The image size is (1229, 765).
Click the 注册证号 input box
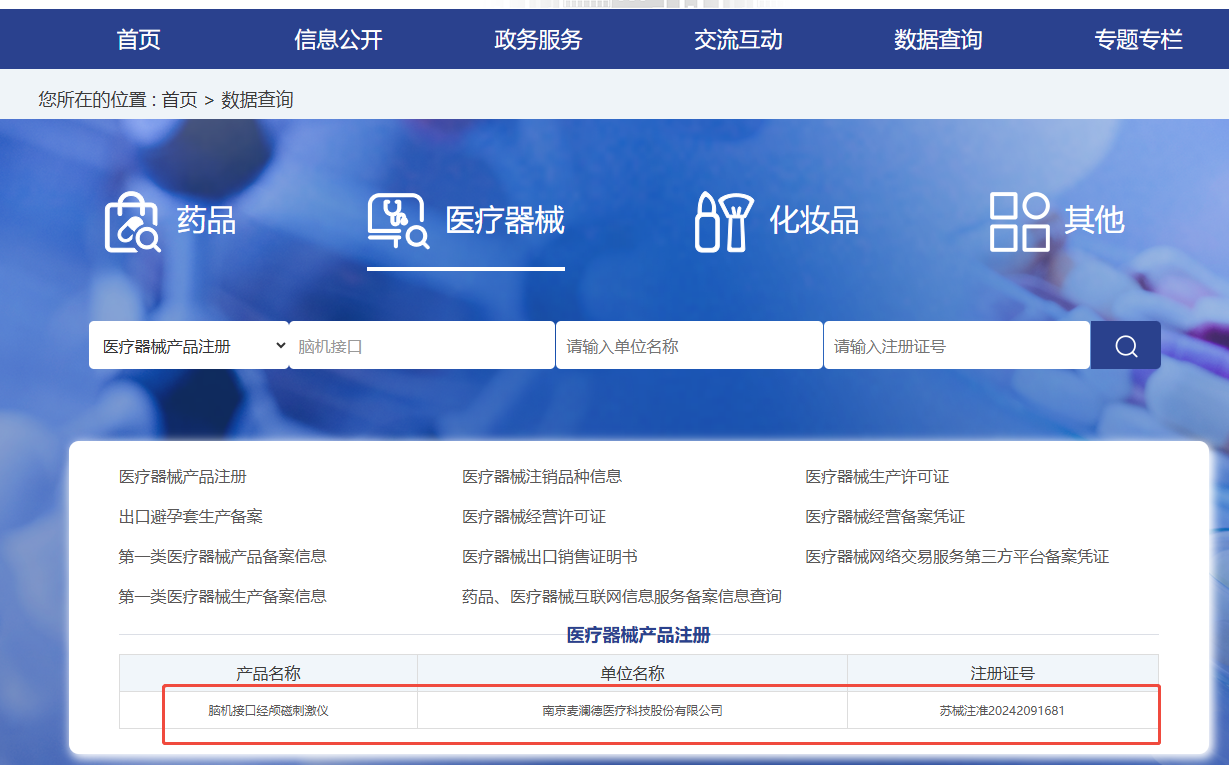coord(956,344)
